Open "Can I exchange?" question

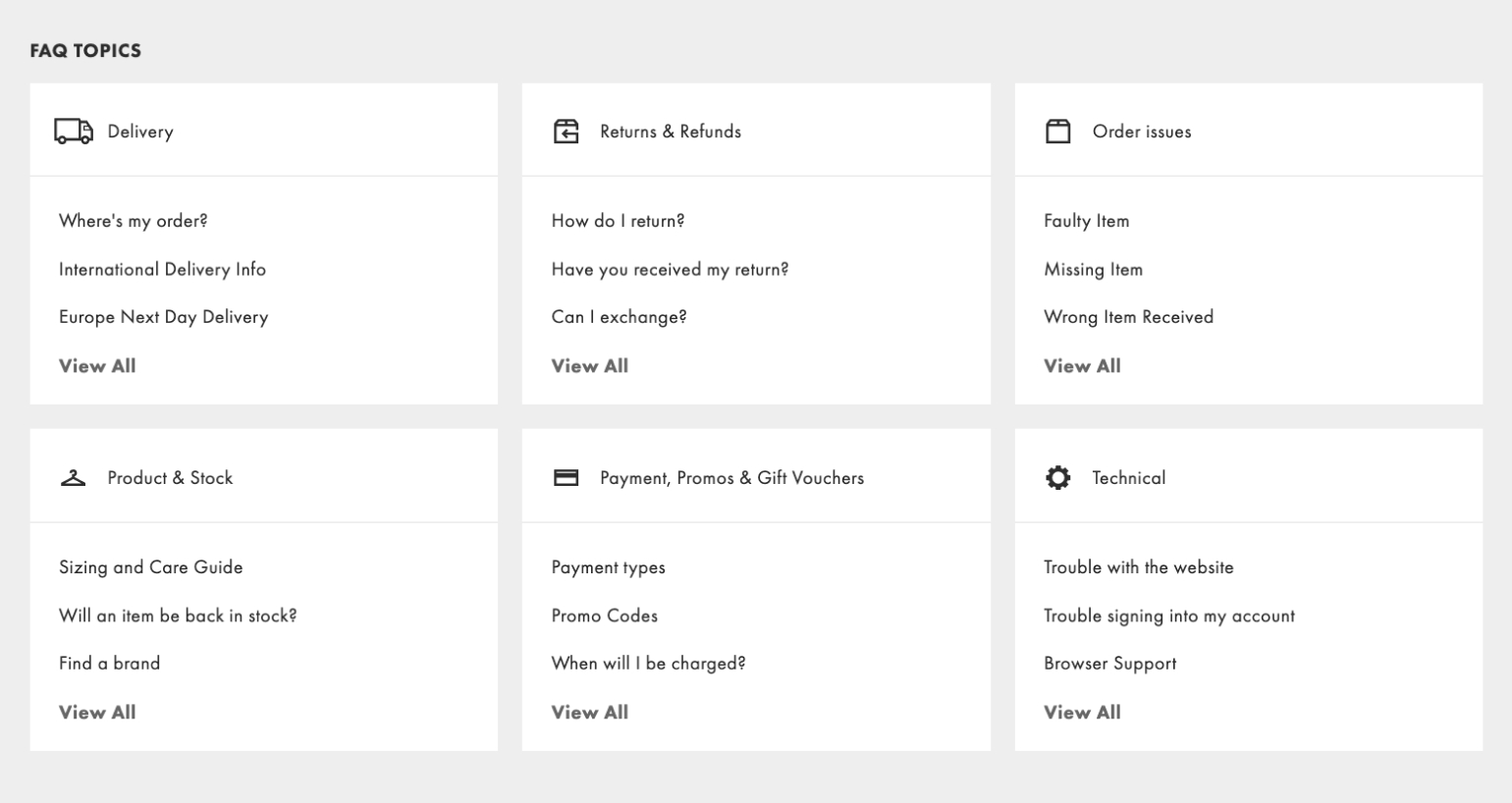point(620,317)
